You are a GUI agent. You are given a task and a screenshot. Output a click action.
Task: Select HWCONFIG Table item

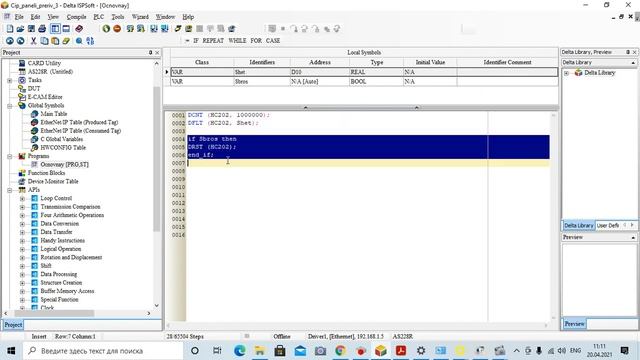click(x=63, y=148)
